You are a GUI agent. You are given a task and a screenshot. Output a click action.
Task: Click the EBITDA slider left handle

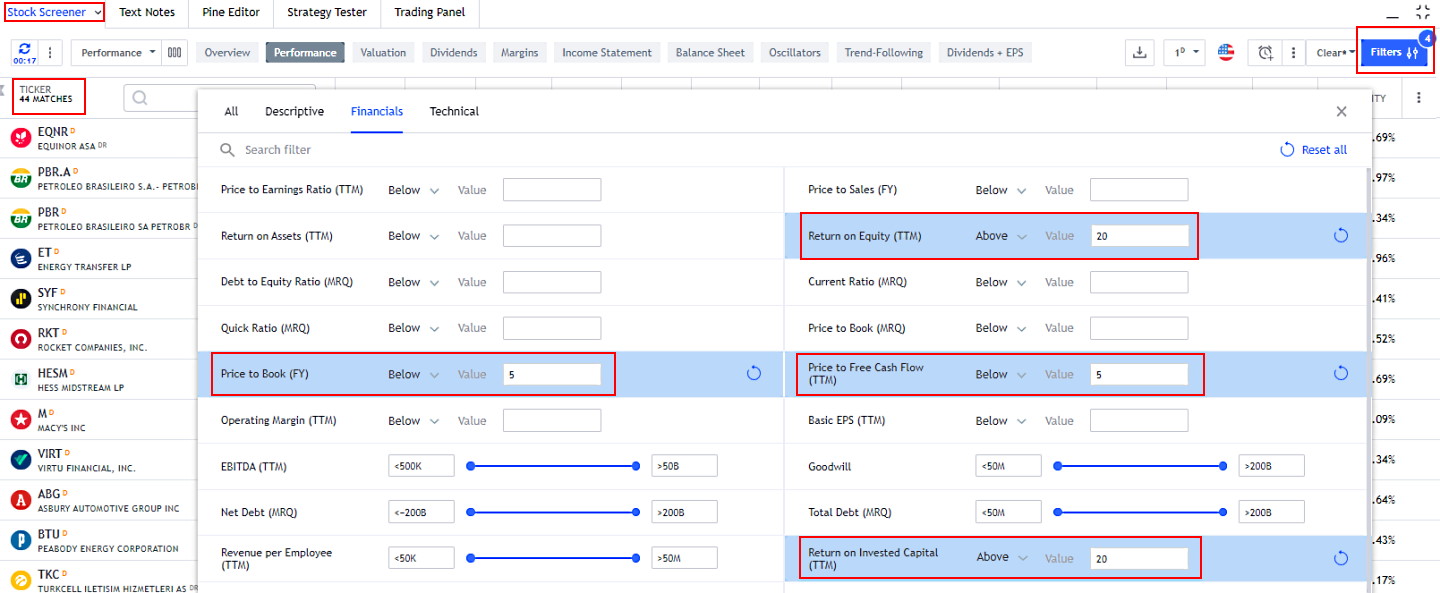click(x=470, y=466)
